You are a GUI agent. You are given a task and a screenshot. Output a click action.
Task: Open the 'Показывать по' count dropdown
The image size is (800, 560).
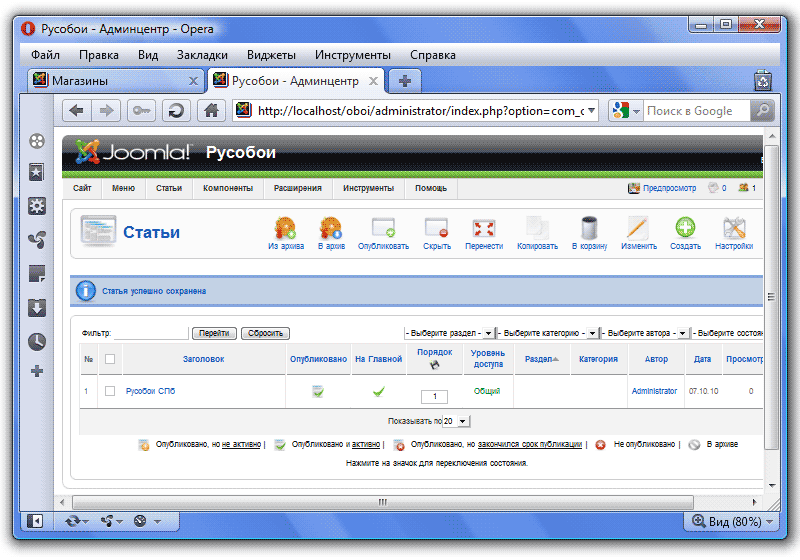tap(456, 422)
